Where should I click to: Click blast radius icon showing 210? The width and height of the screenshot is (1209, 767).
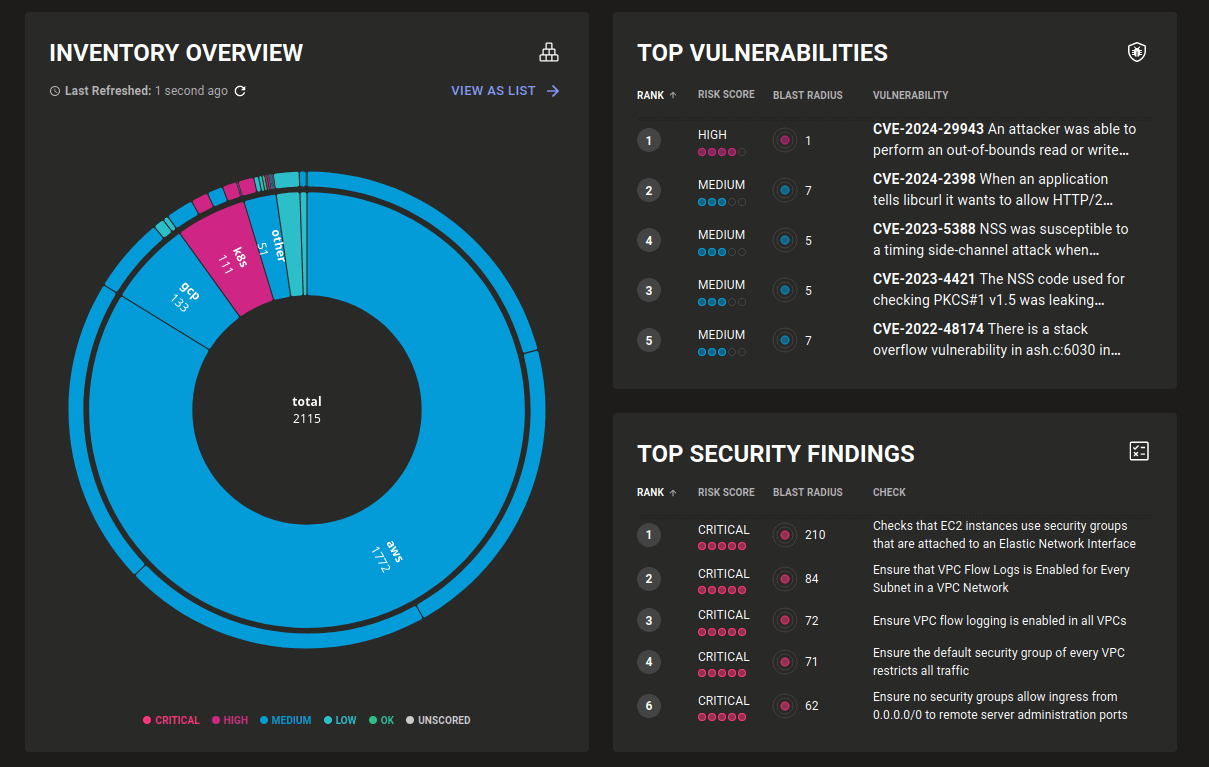tap(785, 535)
